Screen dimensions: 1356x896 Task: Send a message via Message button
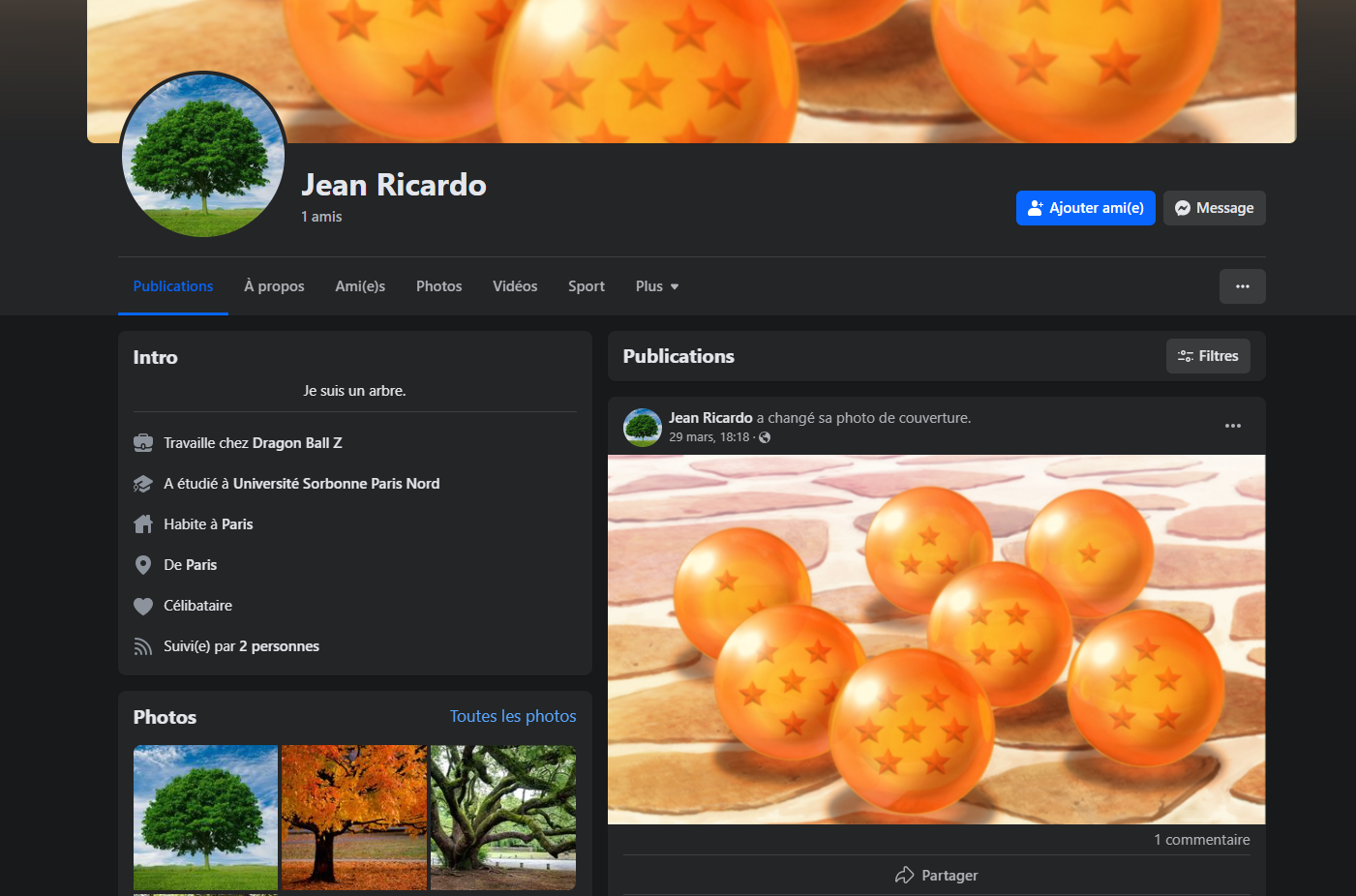pyautogui.click(x=1214, y=208)
